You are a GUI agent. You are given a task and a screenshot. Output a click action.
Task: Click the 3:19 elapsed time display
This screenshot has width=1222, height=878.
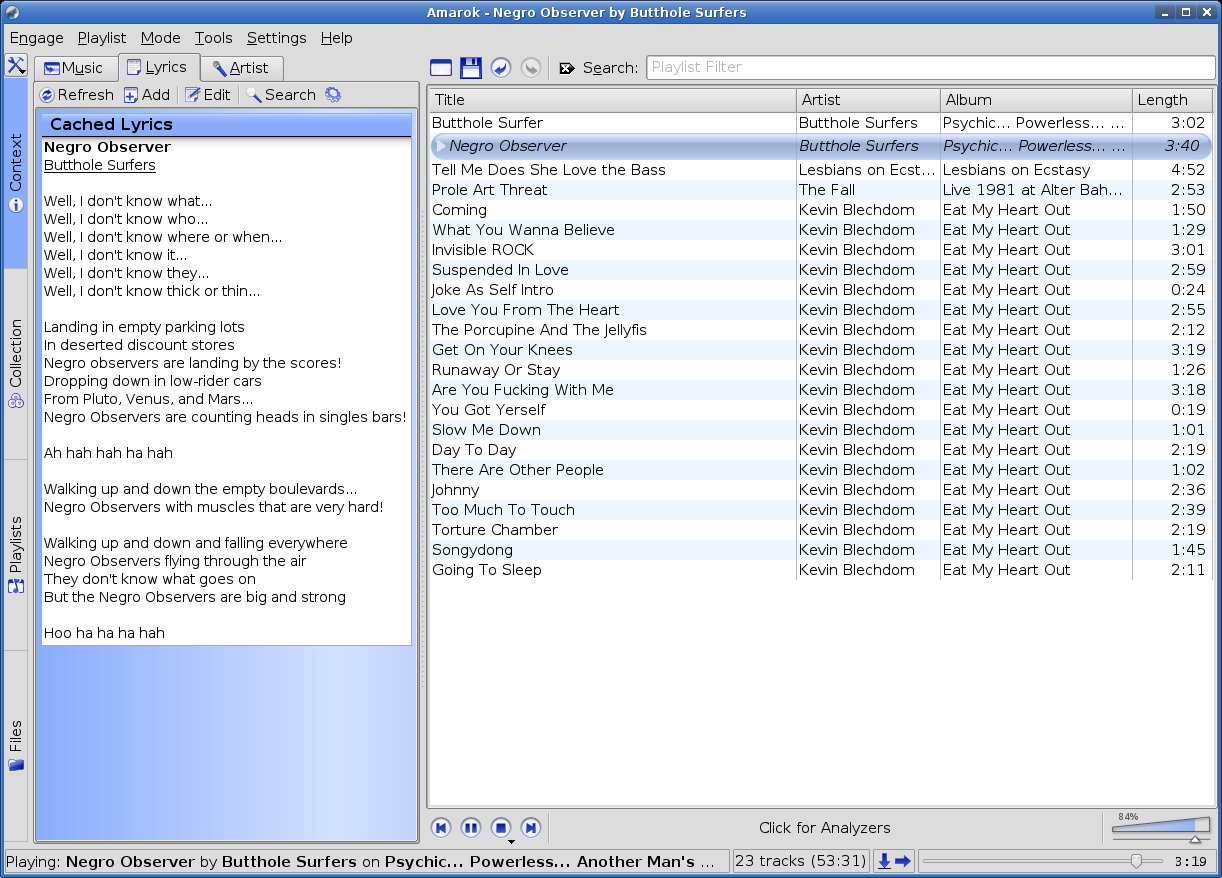tap(1189, 861)
